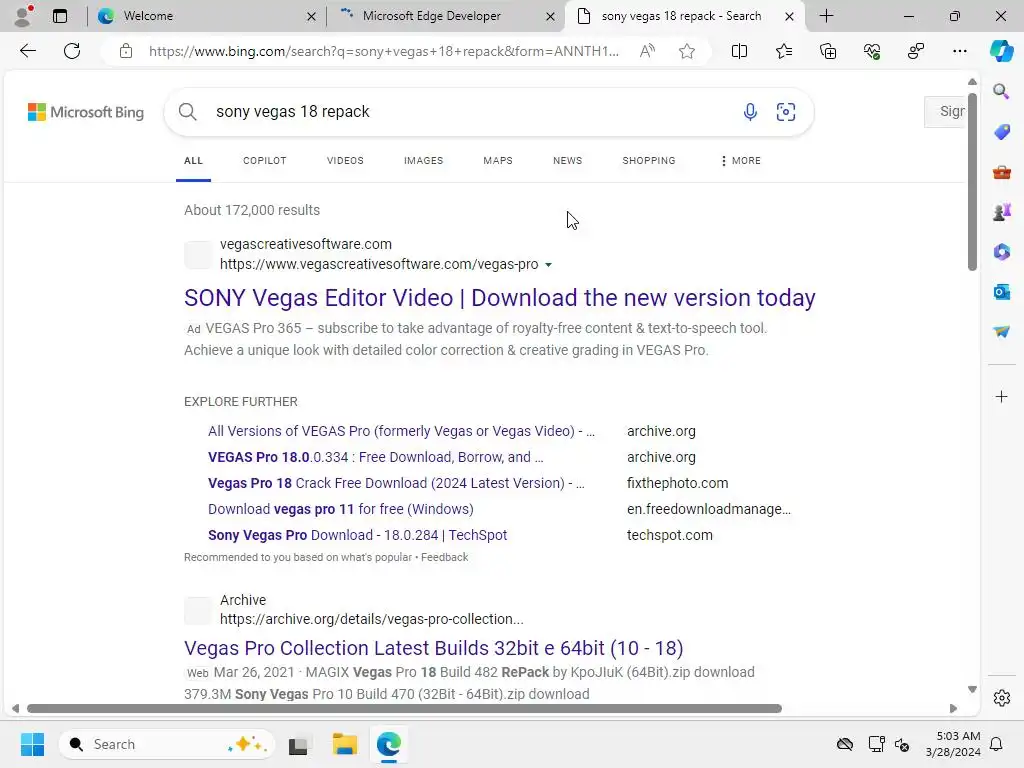Click the Bing search magnifier icon
The image size is (1024, 768).
[x=187, y=112]
